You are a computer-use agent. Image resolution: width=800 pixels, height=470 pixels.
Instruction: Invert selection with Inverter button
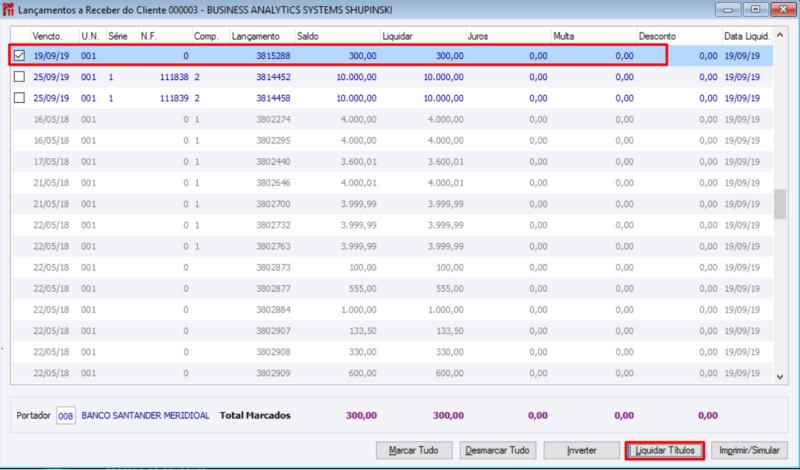[582, 451]
